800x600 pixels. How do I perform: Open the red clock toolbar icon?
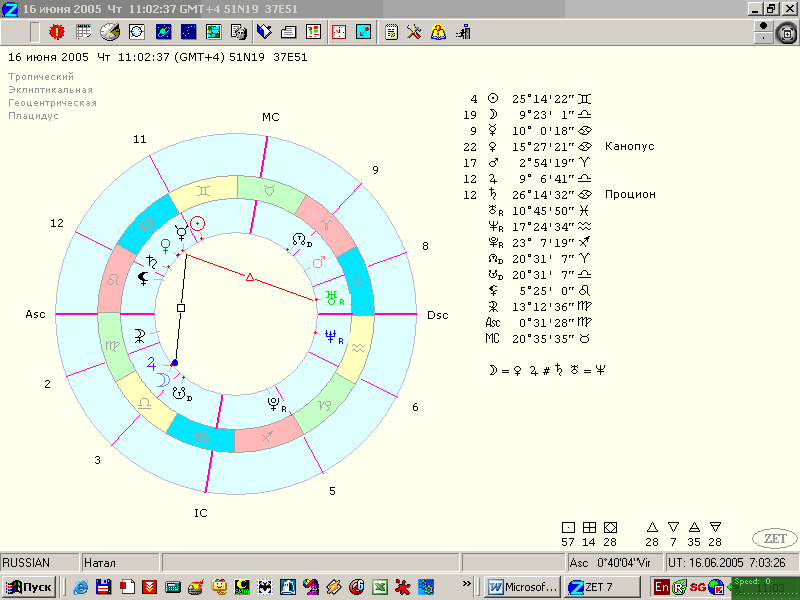(x=339, y=32)
